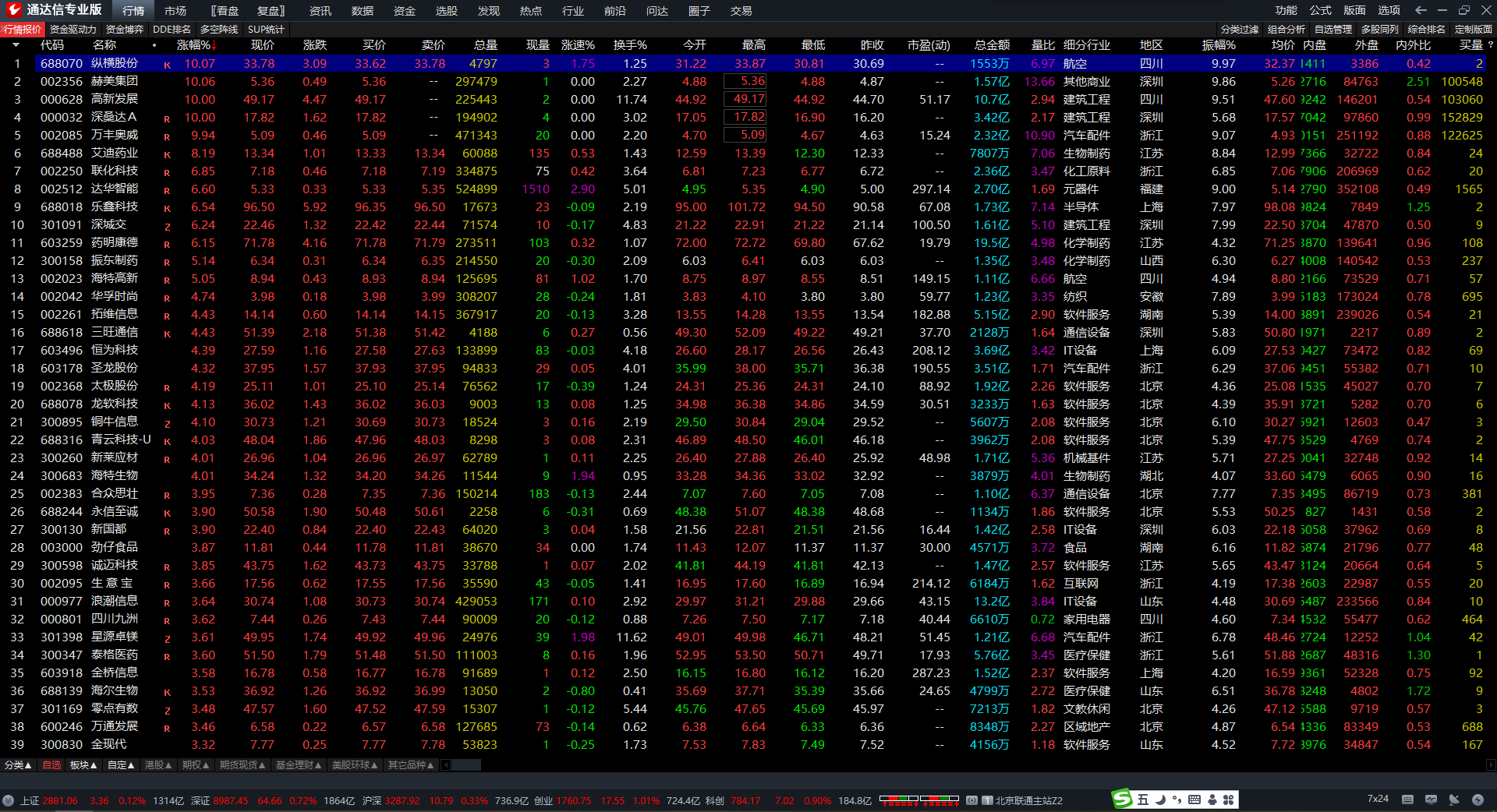Screen dimensions: 1497x812
Task: Open the 交易 menu
Action: [741, 11]
